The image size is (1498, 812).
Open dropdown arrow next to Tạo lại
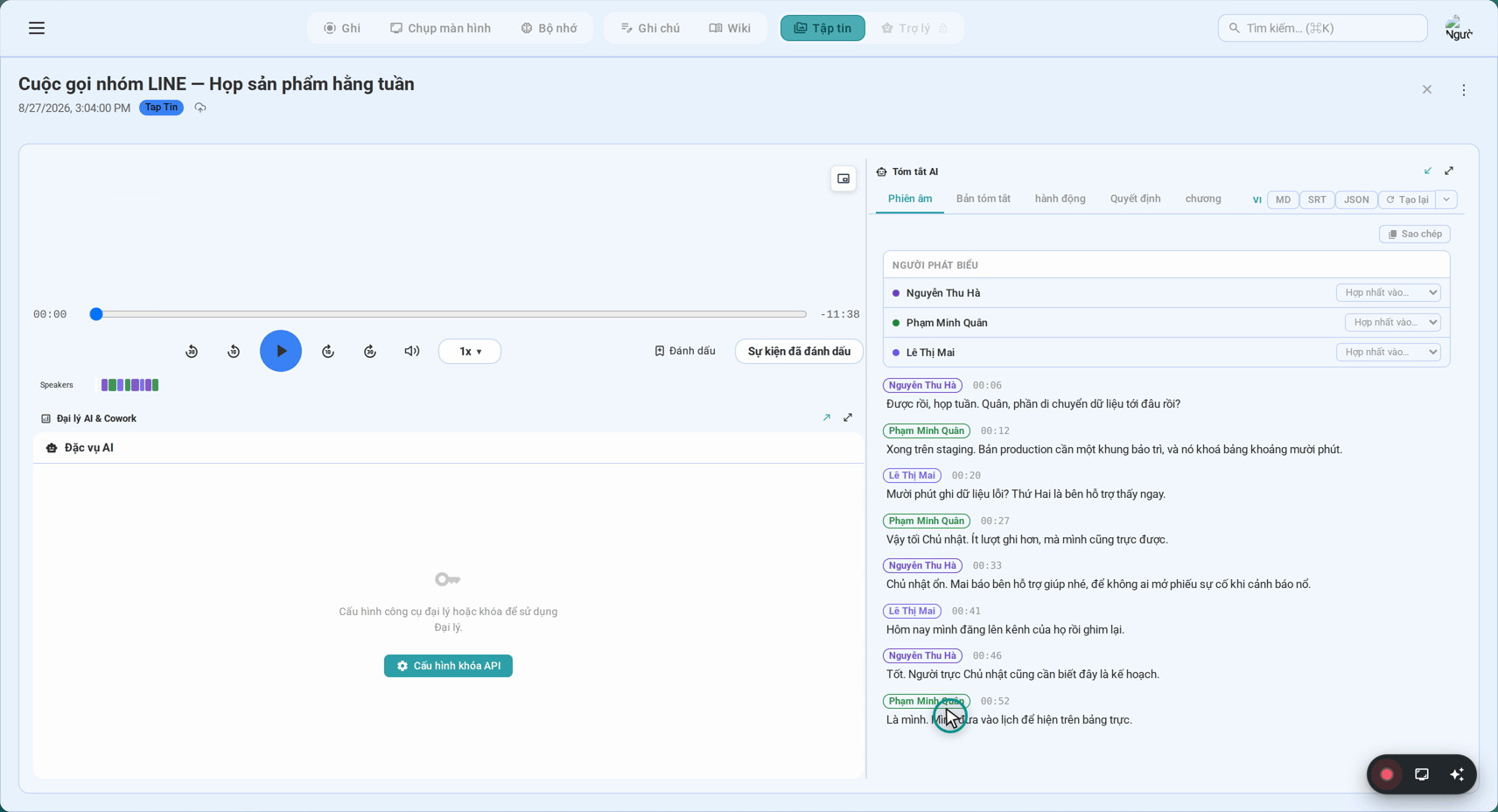coord(1446,199)
